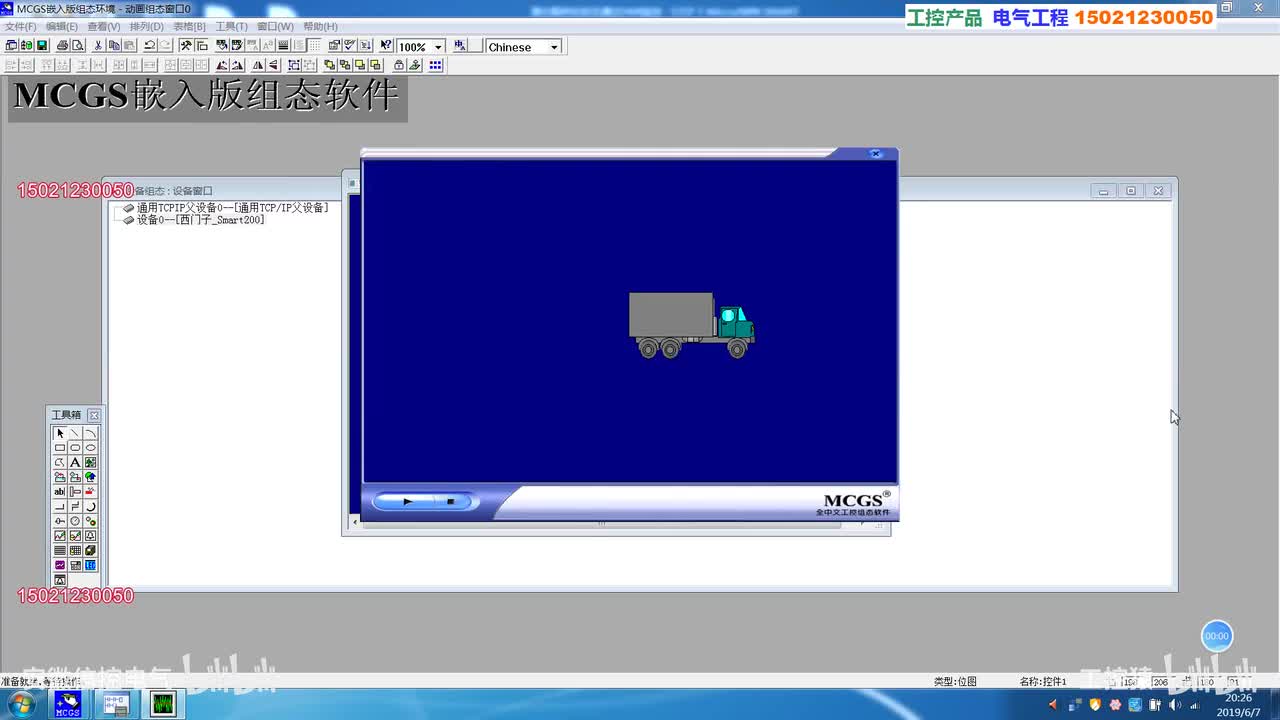Select the rectangle tool in toolbox

[60, 448]
